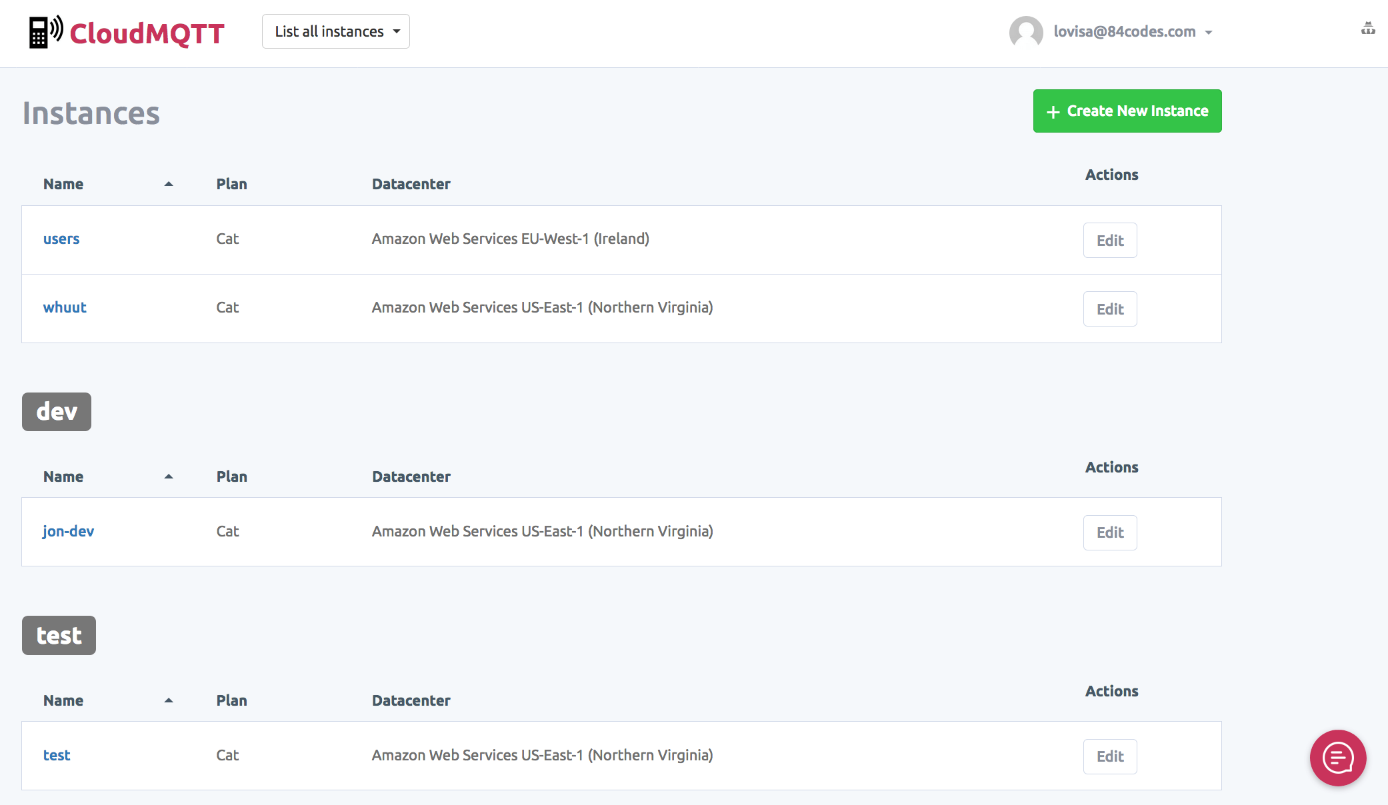Edit the users instance
The width and height of the screenshot is (1388, 805).
(x=1110, y=241)
